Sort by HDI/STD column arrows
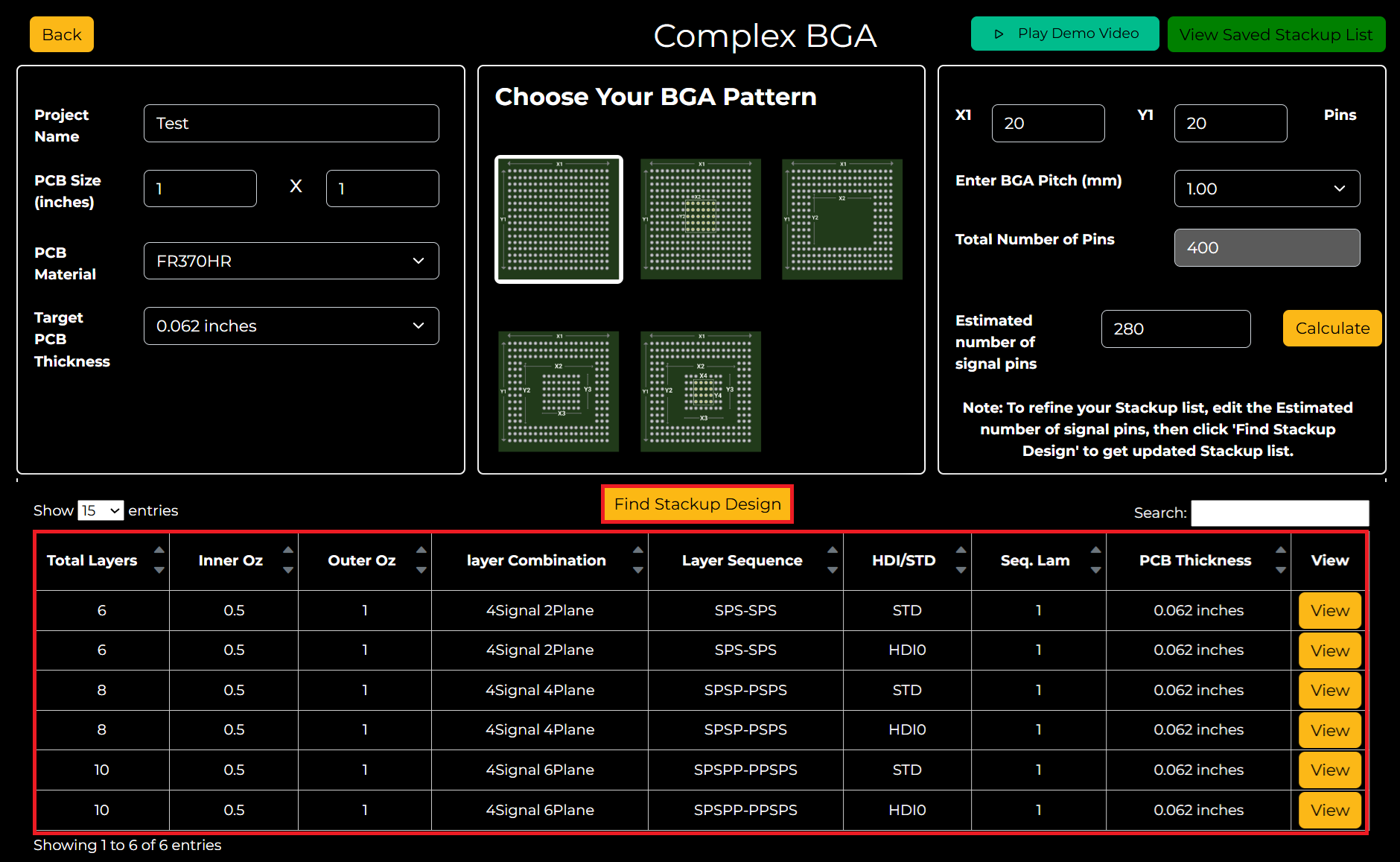The height and width of the screenshot is (862, 1400). [961, 560]
